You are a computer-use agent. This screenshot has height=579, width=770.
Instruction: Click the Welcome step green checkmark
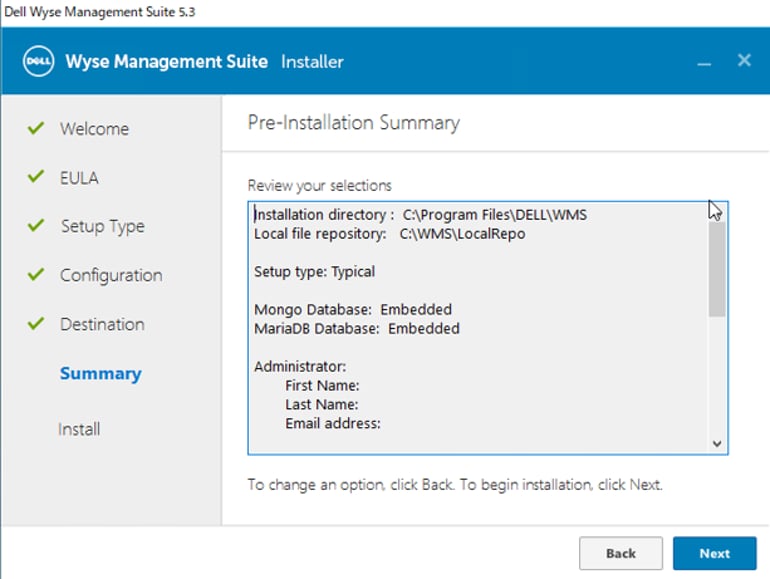point(36,128)
